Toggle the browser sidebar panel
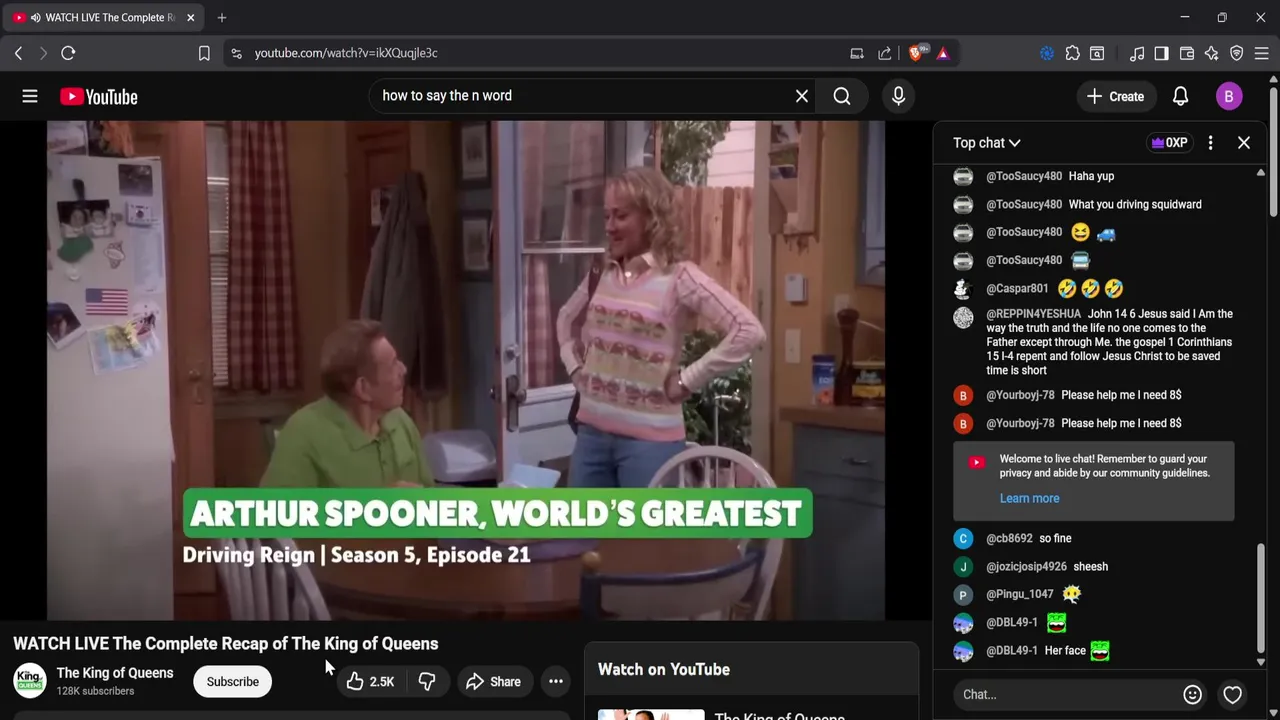Viewport: 1280px width, 720px height. click(1161, 53)
